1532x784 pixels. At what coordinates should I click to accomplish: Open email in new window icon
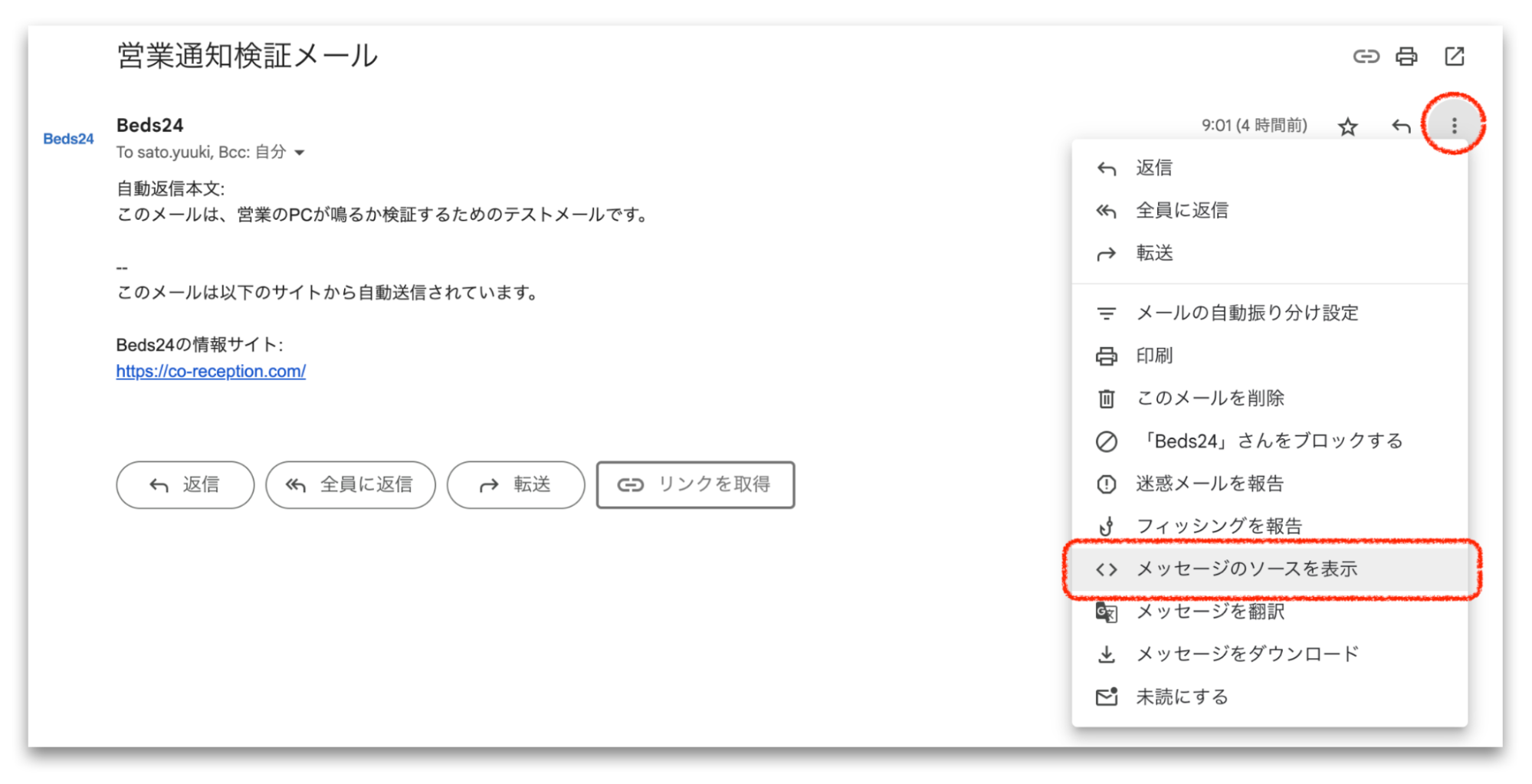click(x=1454, y=57)
